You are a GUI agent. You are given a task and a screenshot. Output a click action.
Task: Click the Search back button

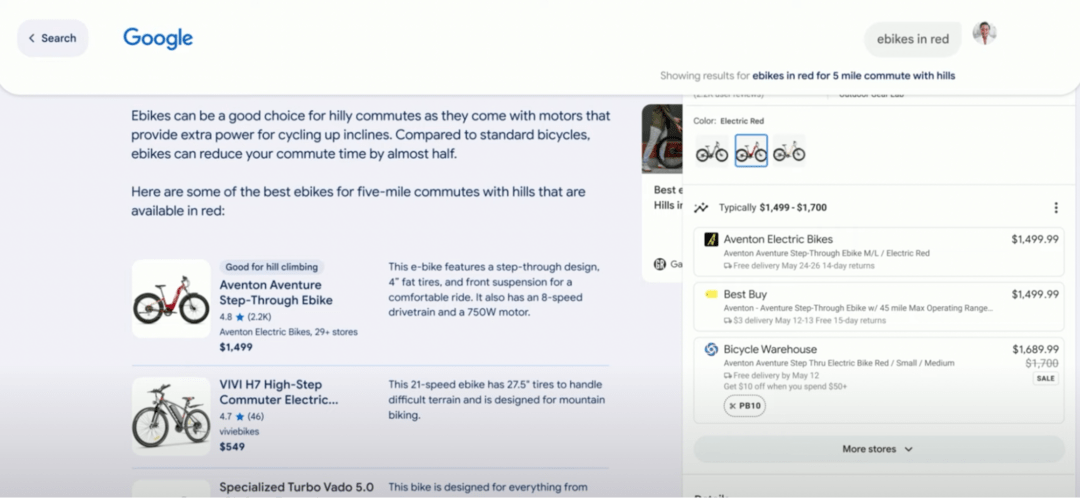point(52,38)
